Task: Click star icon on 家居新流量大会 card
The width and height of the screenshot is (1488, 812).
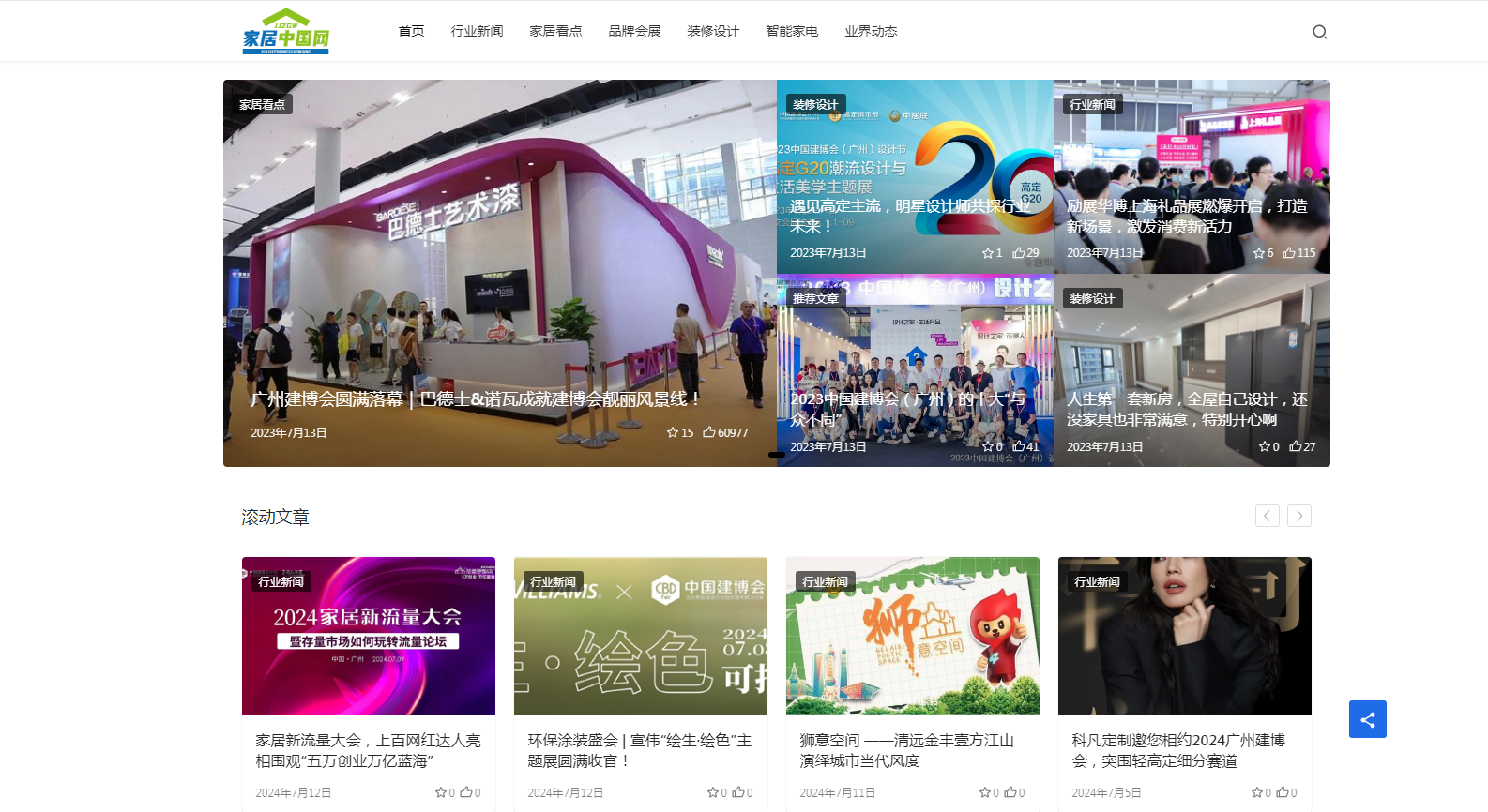Action: 440,792
